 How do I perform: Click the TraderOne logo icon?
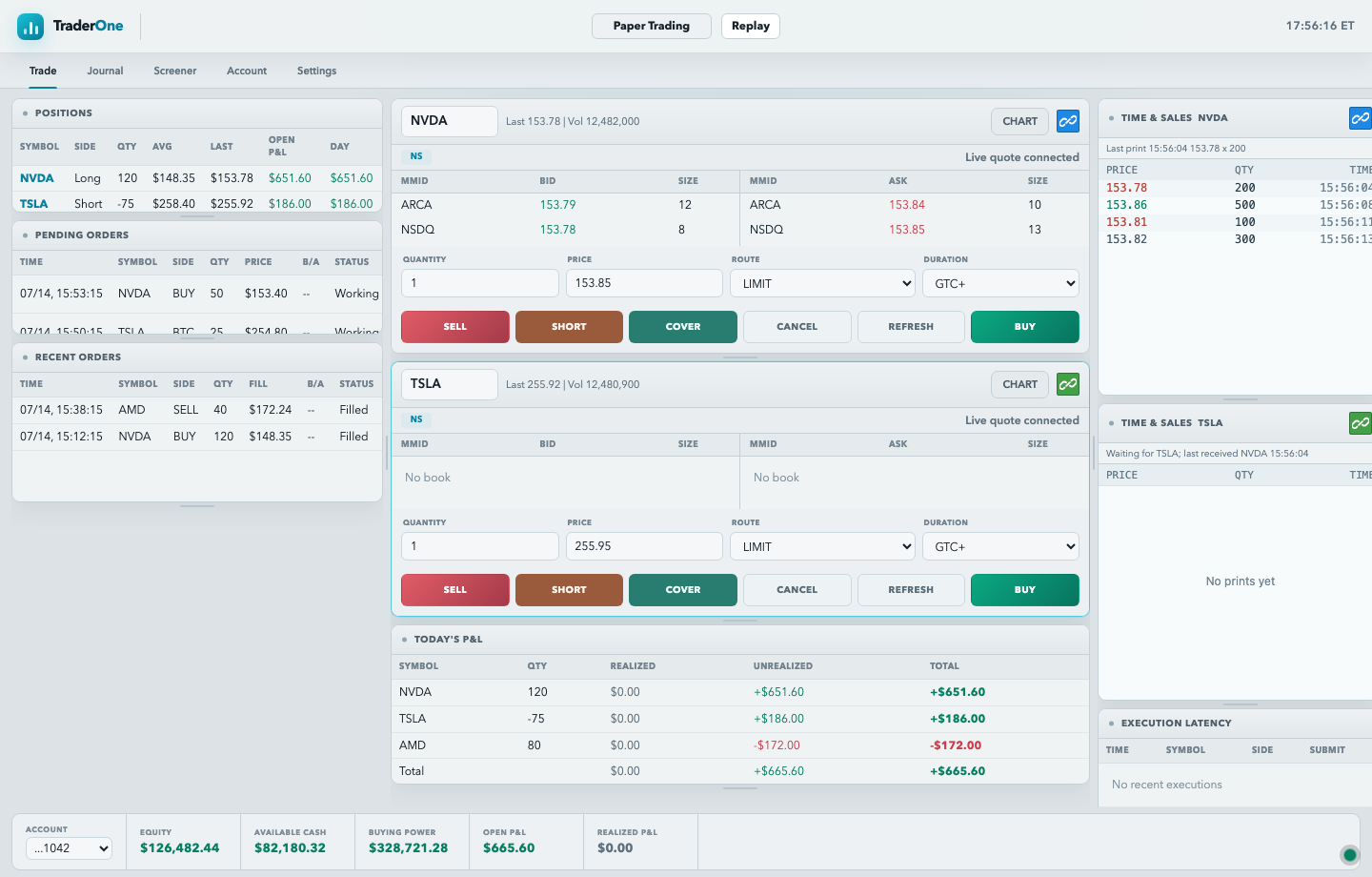(30, 27)
